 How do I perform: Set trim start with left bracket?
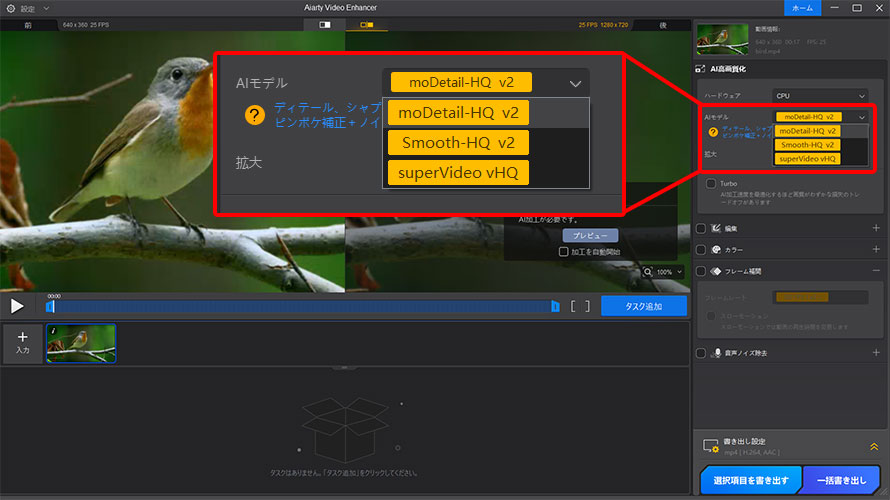pyautogui.click(x=573, y=306)
